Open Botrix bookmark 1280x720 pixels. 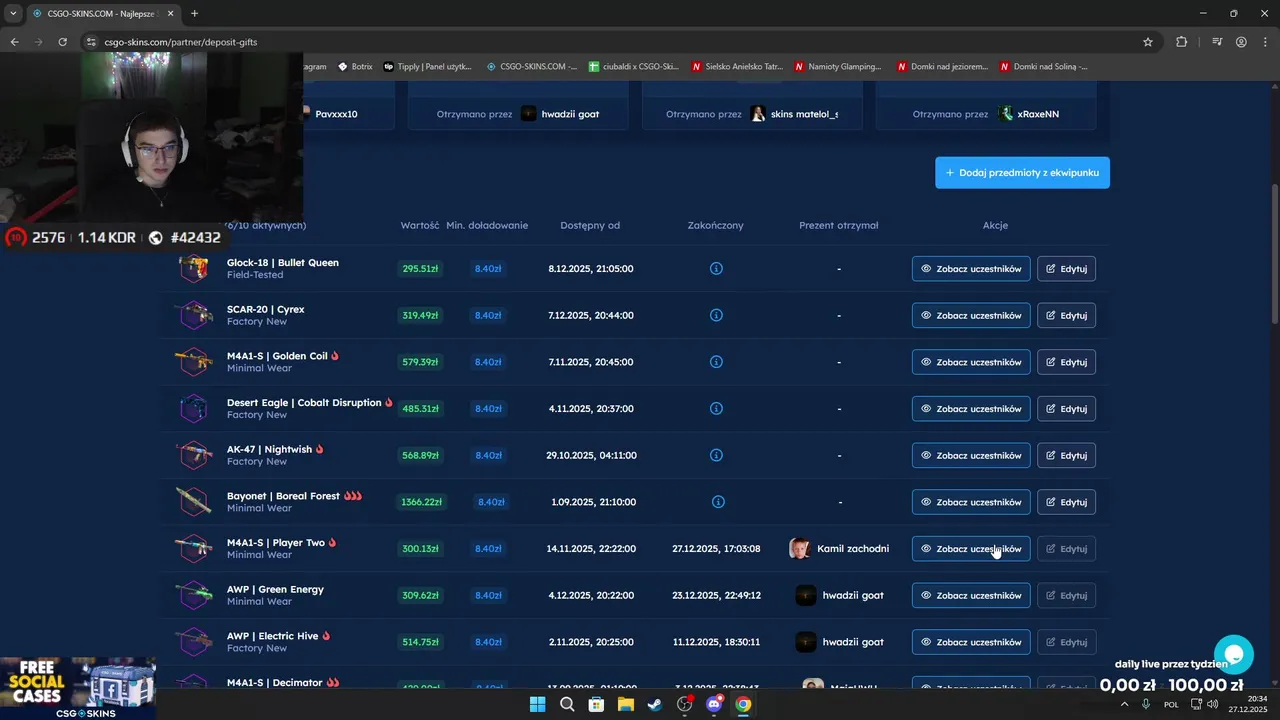(355, 66)
